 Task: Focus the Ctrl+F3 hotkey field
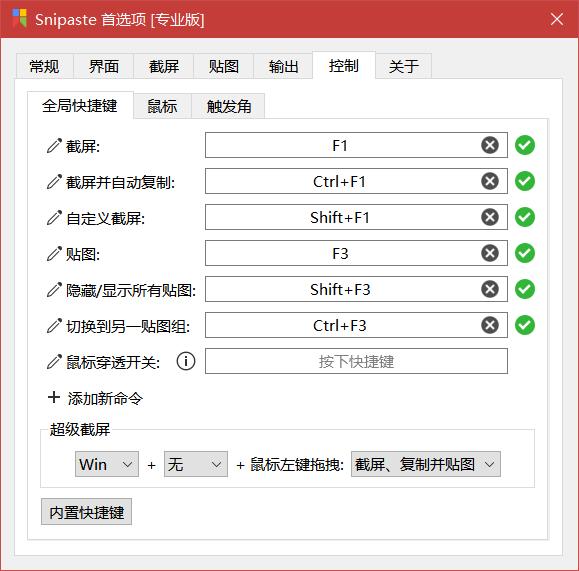pyautogui.click(x=356, y=325)
